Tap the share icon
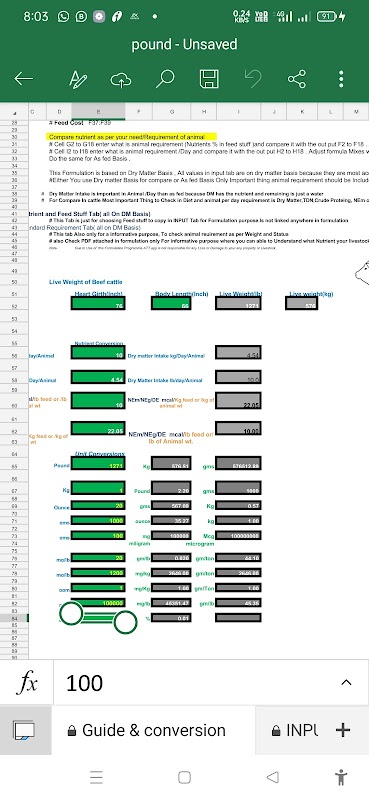This screenshot has height=800, width=369. pyautogui.click(x=297, y=79)
